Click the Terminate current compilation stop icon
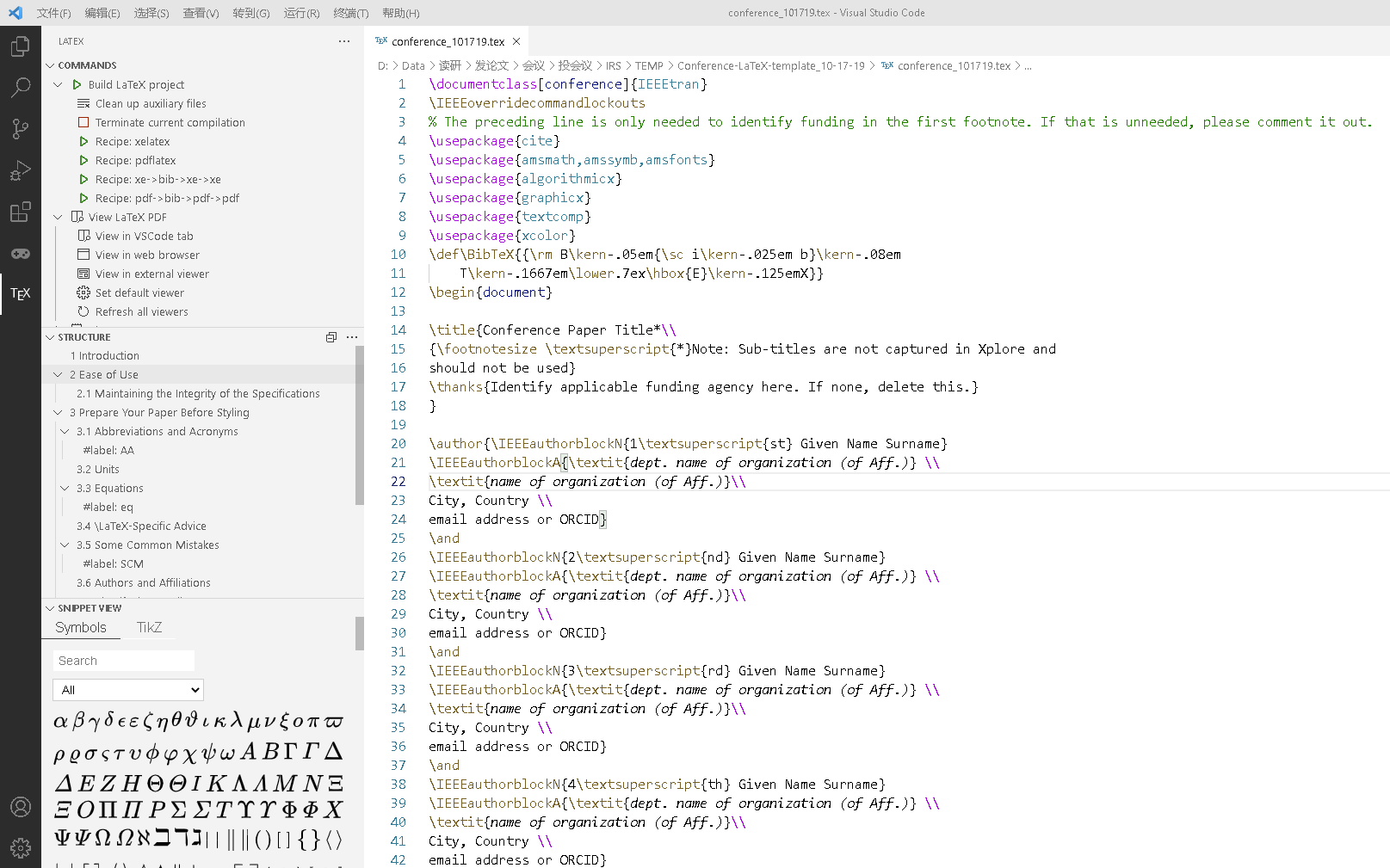The height and width of the screenshot is (868, 1390). (x=83, y=122)
